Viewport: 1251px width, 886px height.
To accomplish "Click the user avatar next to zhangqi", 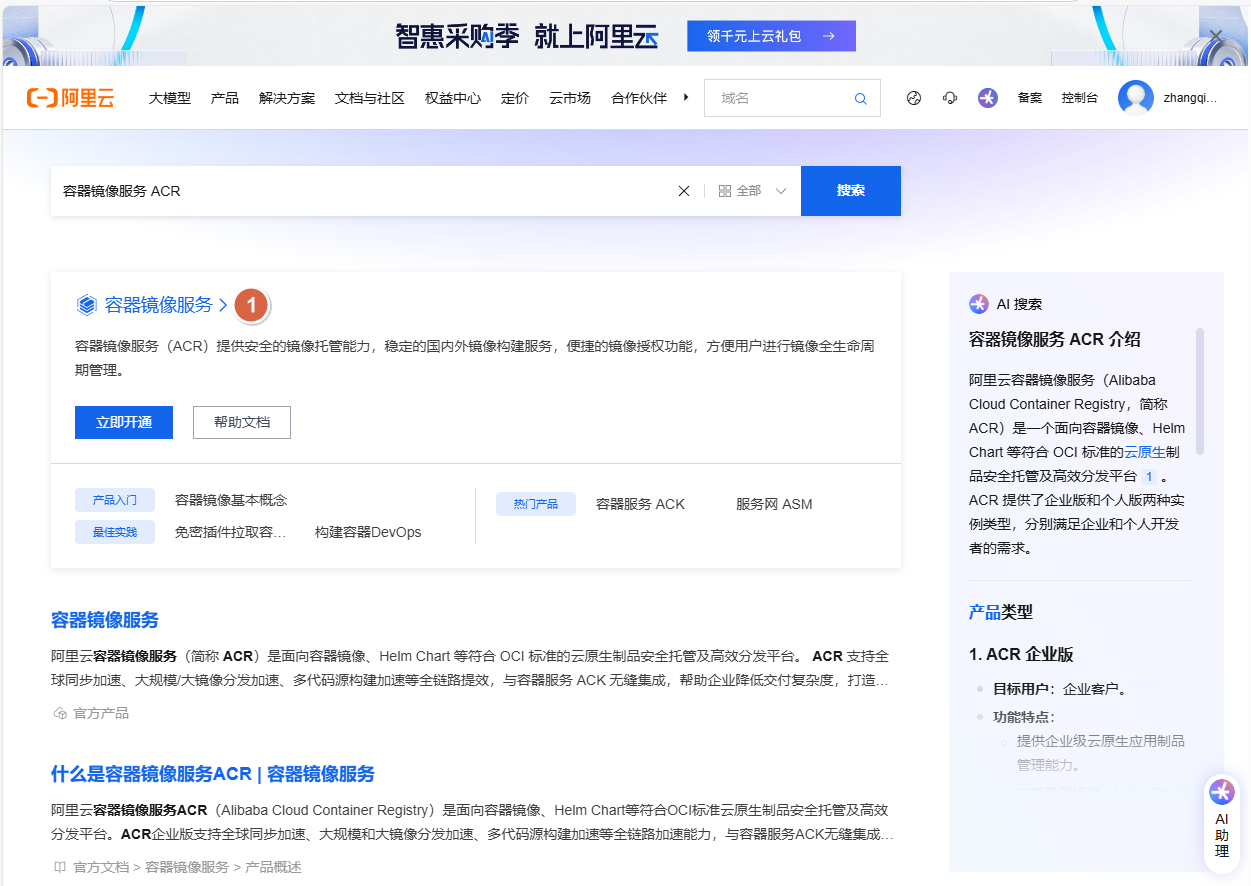I will point(1136,98).
